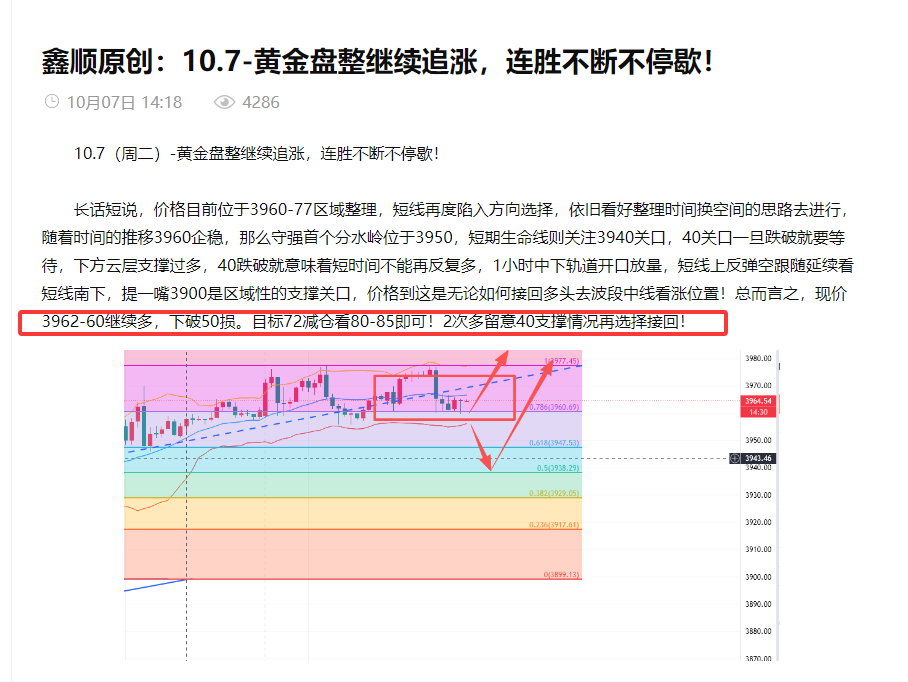Click the 3910.00 price axis label

pyautogui.click(x=758, y=549)
